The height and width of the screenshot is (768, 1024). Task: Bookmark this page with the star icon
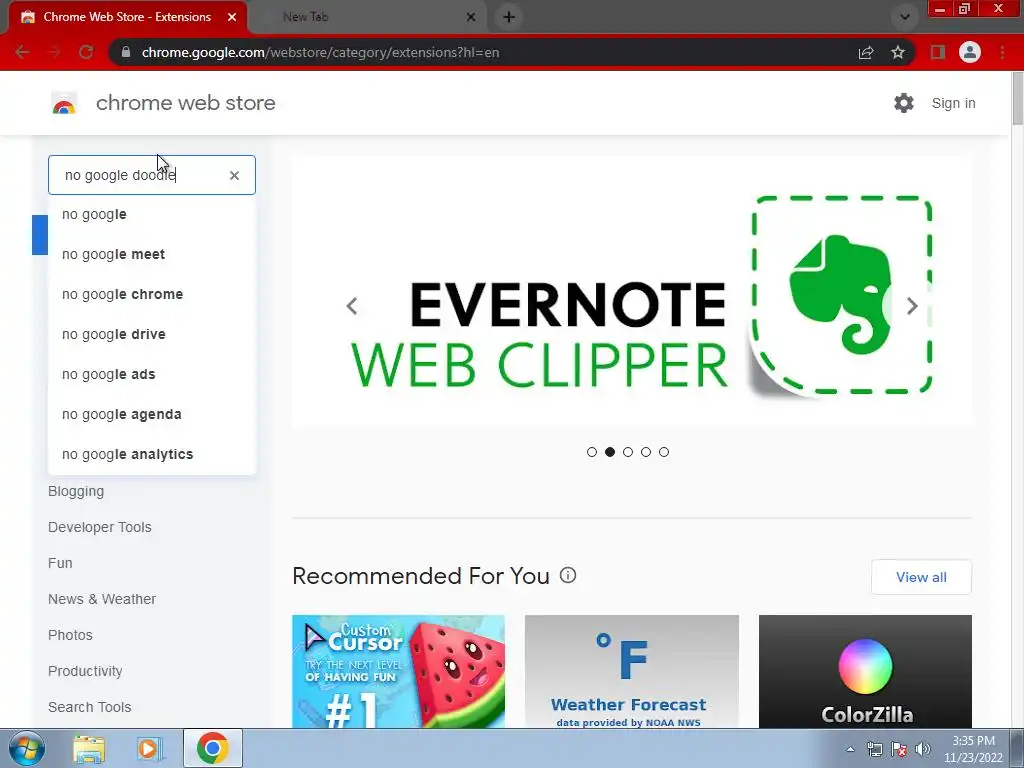(x=898, y=52)
